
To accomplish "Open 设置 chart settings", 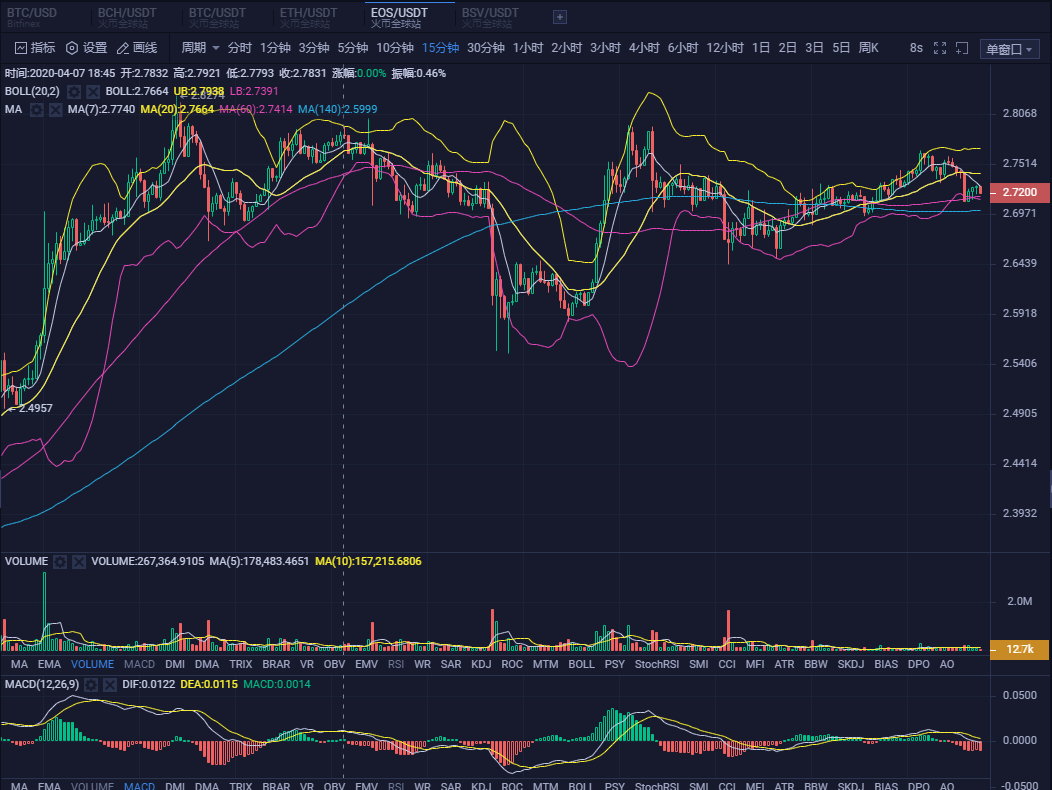I will (86, 48).
